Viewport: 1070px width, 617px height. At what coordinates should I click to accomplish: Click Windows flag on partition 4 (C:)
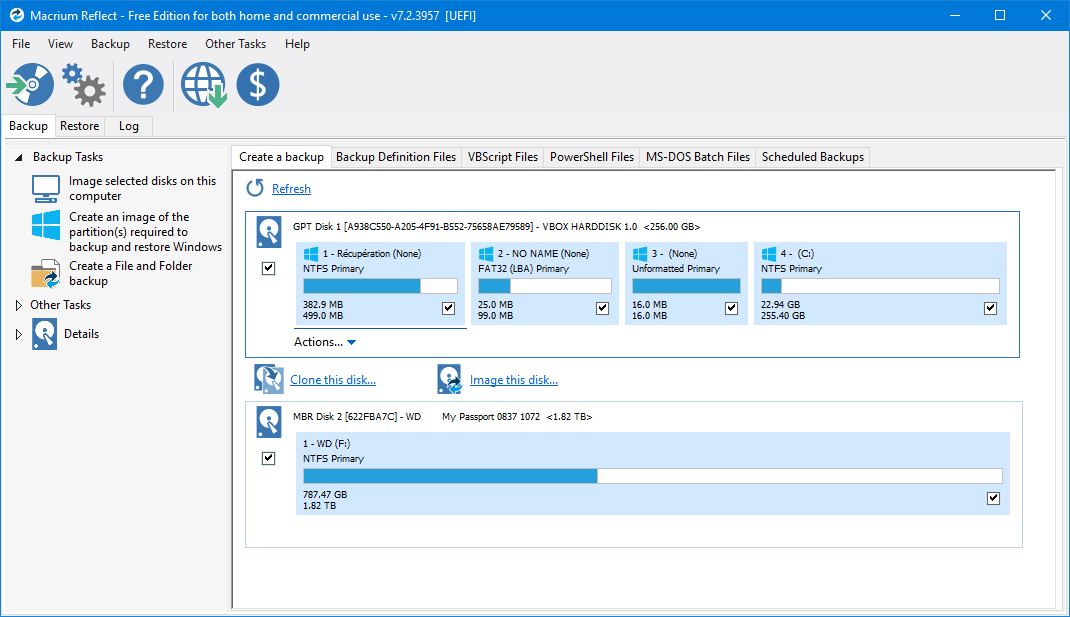coord(769,254)
